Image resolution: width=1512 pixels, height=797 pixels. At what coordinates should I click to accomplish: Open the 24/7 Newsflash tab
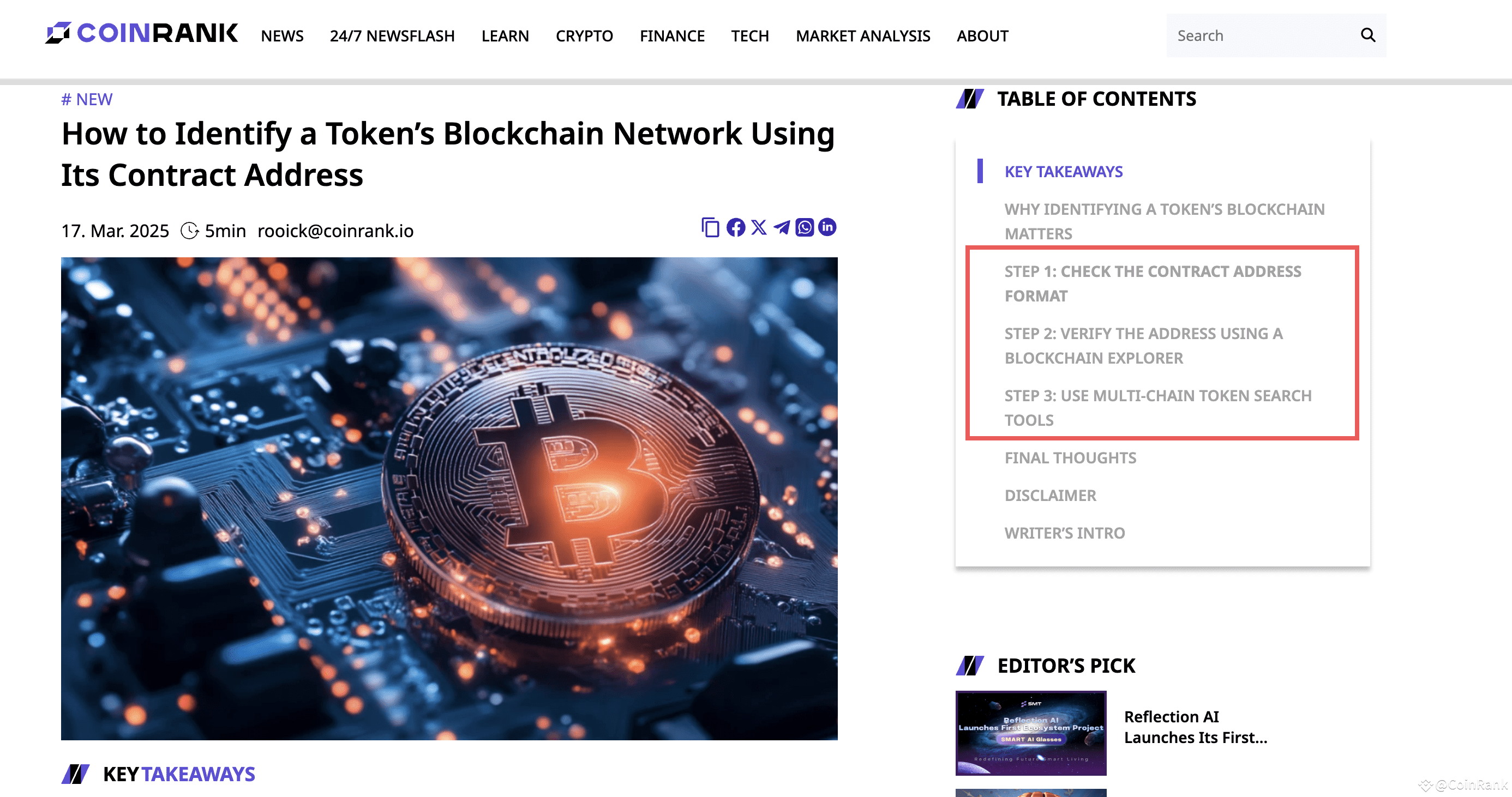pos(392,36)
